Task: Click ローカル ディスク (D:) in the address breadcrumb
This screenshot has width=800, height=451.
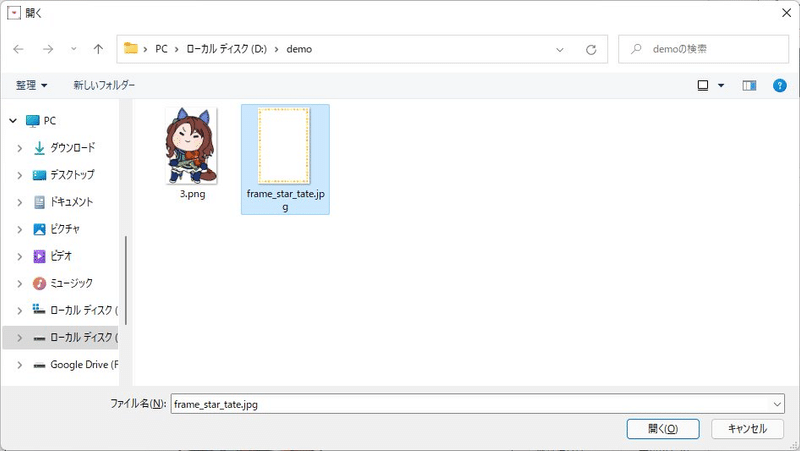Action: [x=227, y=49]
